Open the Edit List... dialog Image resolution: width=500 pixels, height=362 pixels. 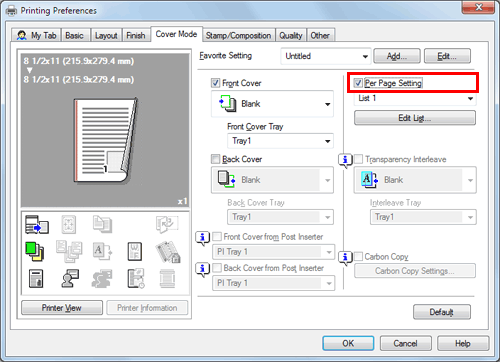click(415, 118)
